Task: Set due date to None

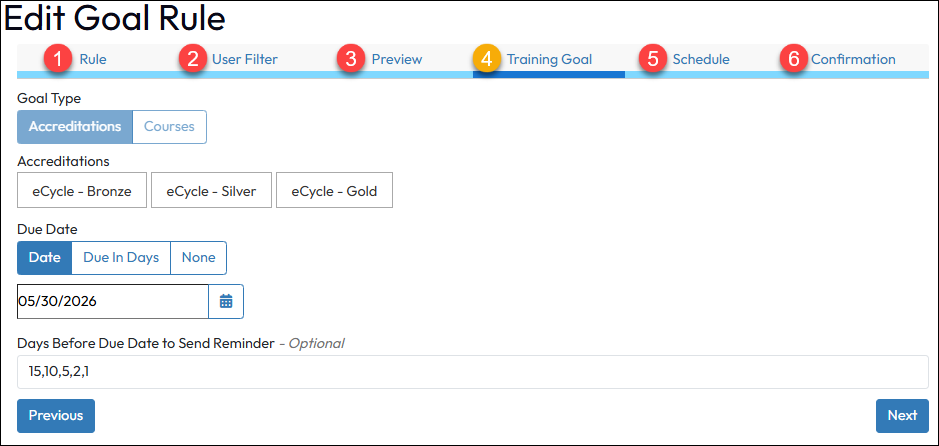Action: (x=198, y=257)
